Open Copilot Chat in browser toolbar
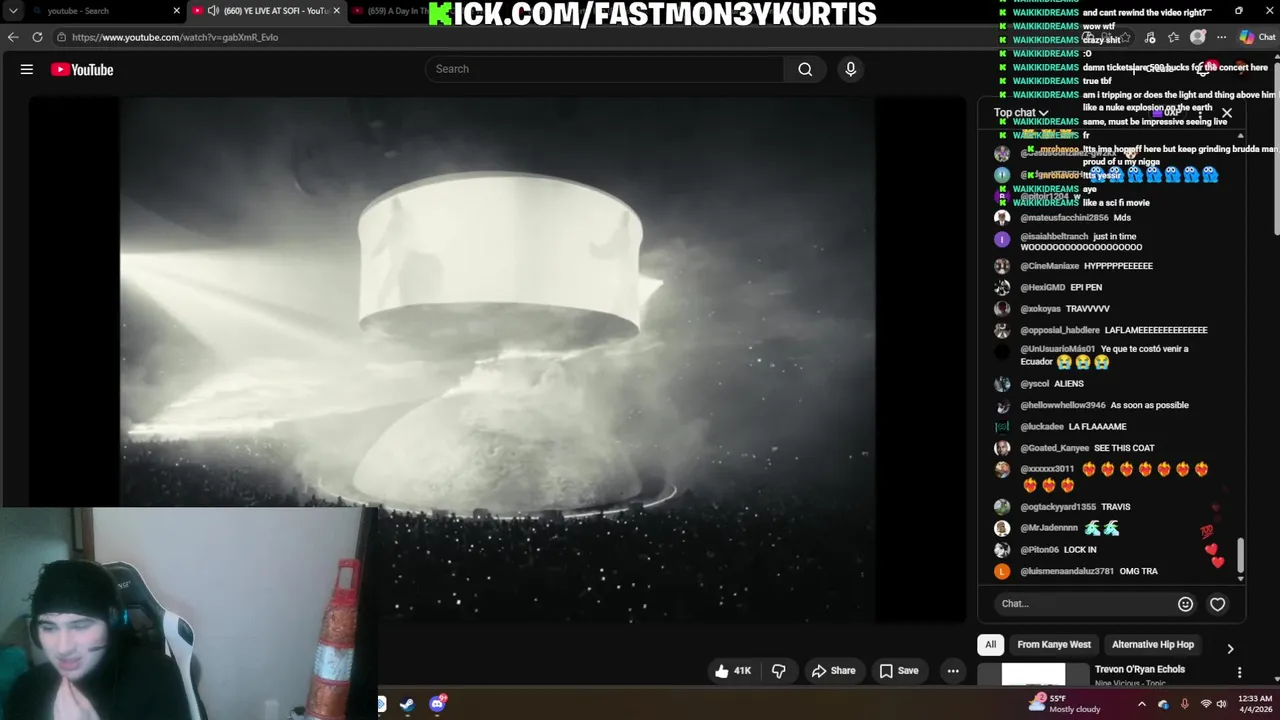 1257,37
